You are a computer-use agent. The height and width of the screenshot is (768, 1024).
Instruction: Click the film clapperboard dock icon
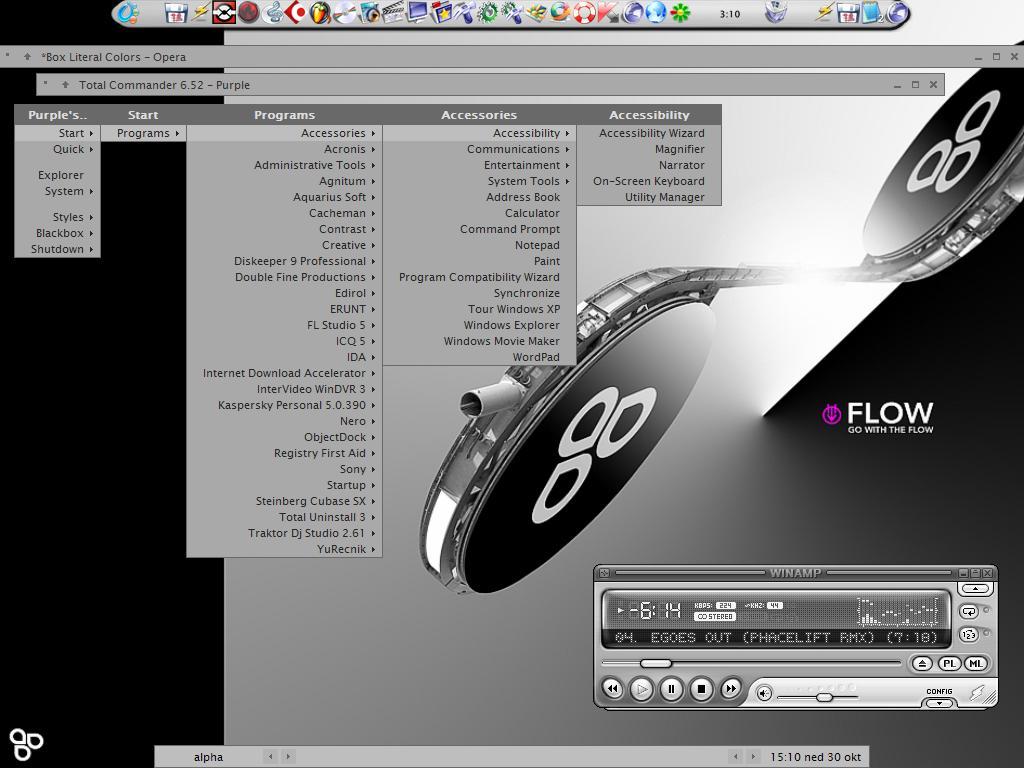tap(392, 13)
